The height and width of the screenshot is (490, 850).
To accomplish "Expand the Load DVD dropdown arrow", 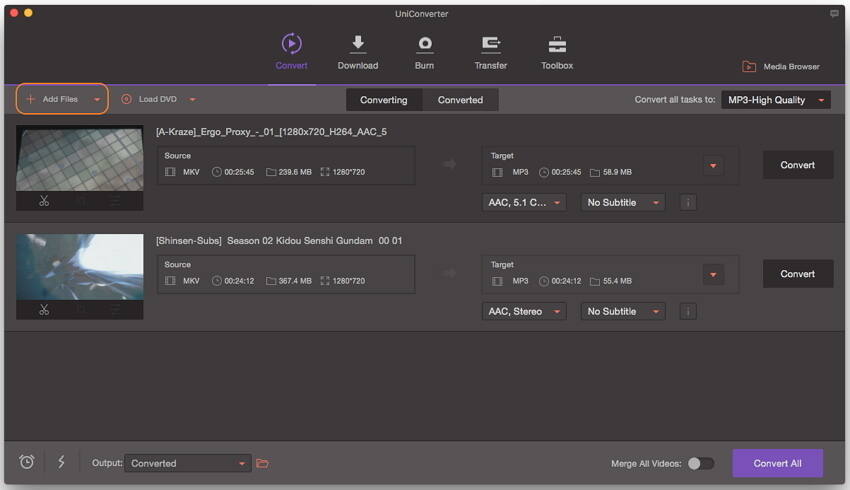I will [x=192, y=100].
